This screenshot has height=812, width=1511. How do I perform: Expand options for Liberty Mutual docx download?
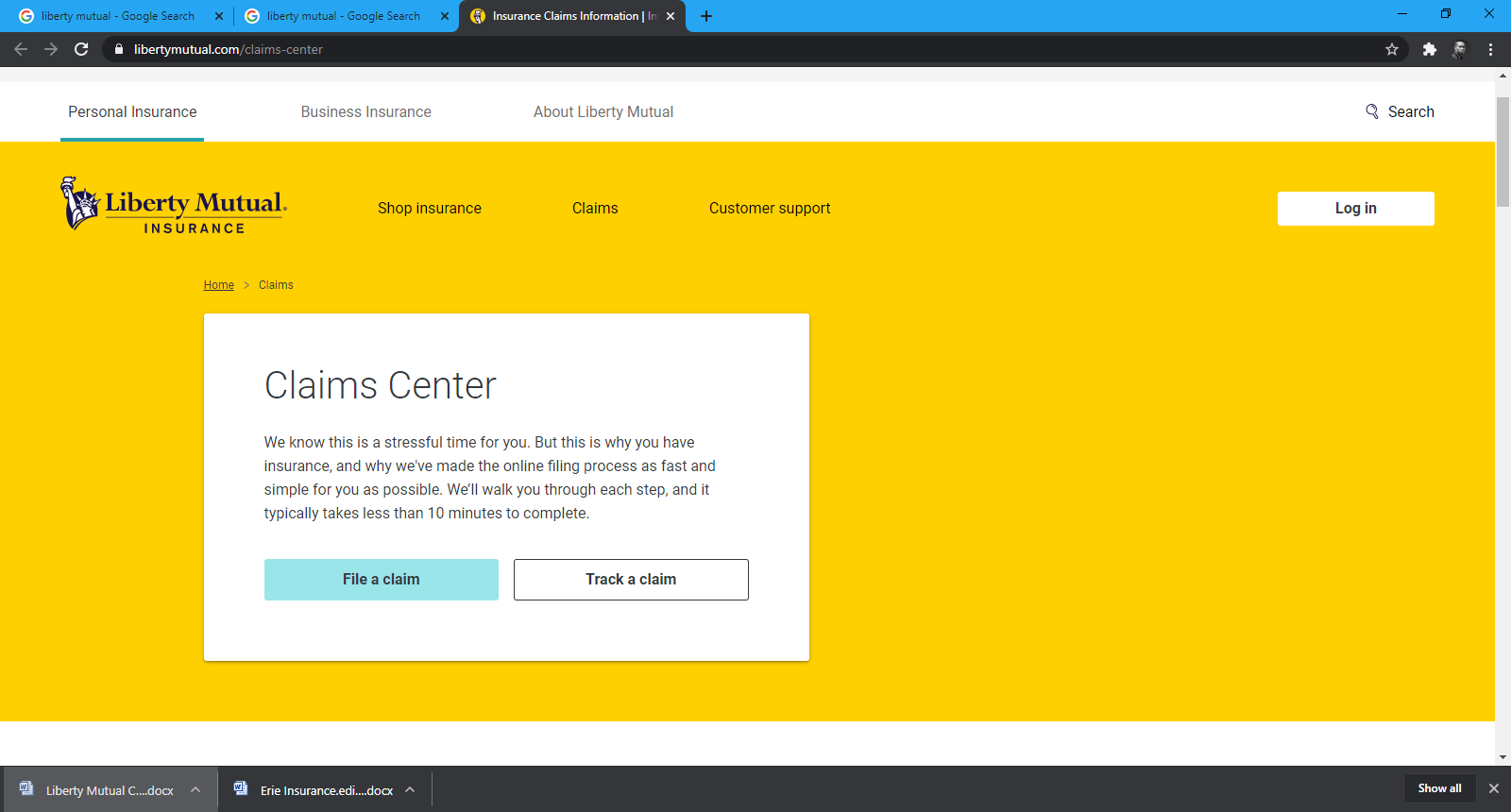[x=195, y=789]
